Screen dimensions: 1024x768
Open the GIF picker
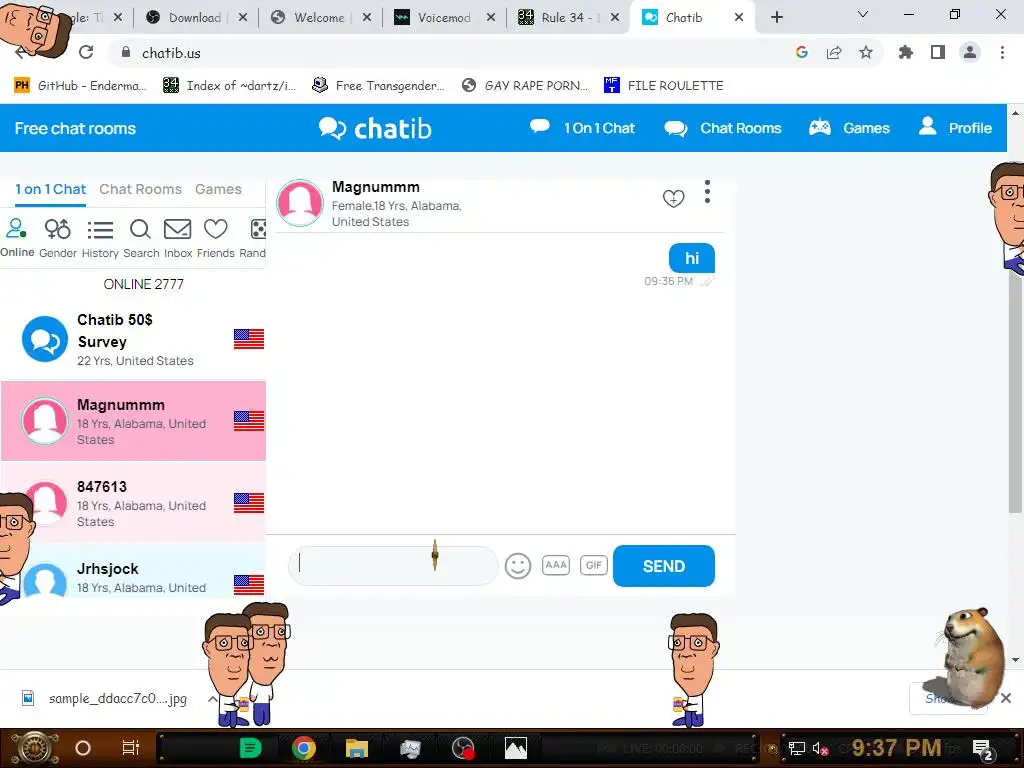[x=594, y=565]
